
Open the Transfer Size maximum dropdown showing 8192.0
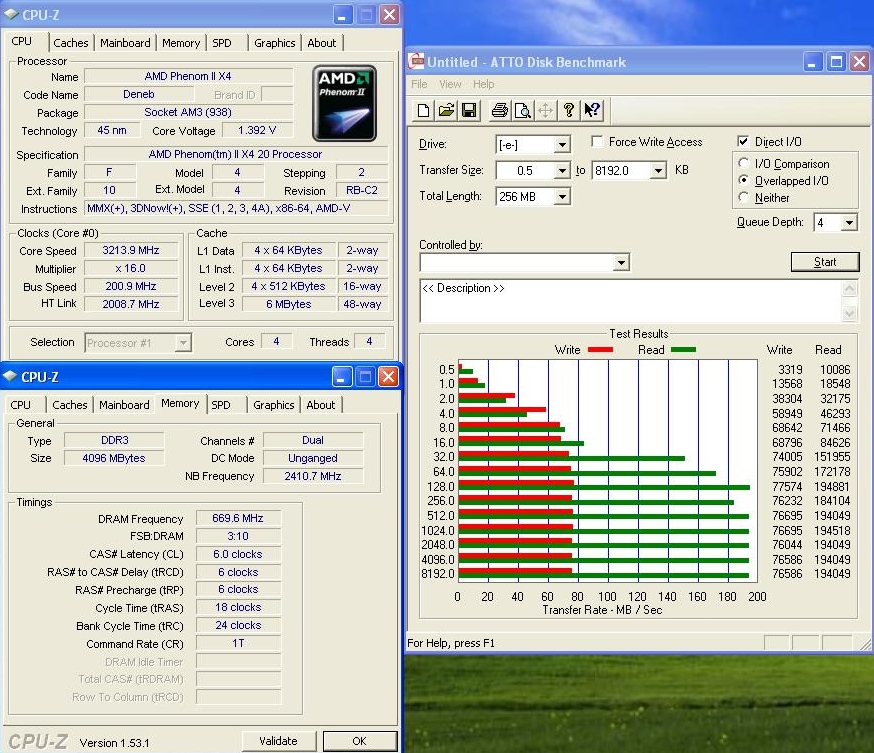point(658,171)
